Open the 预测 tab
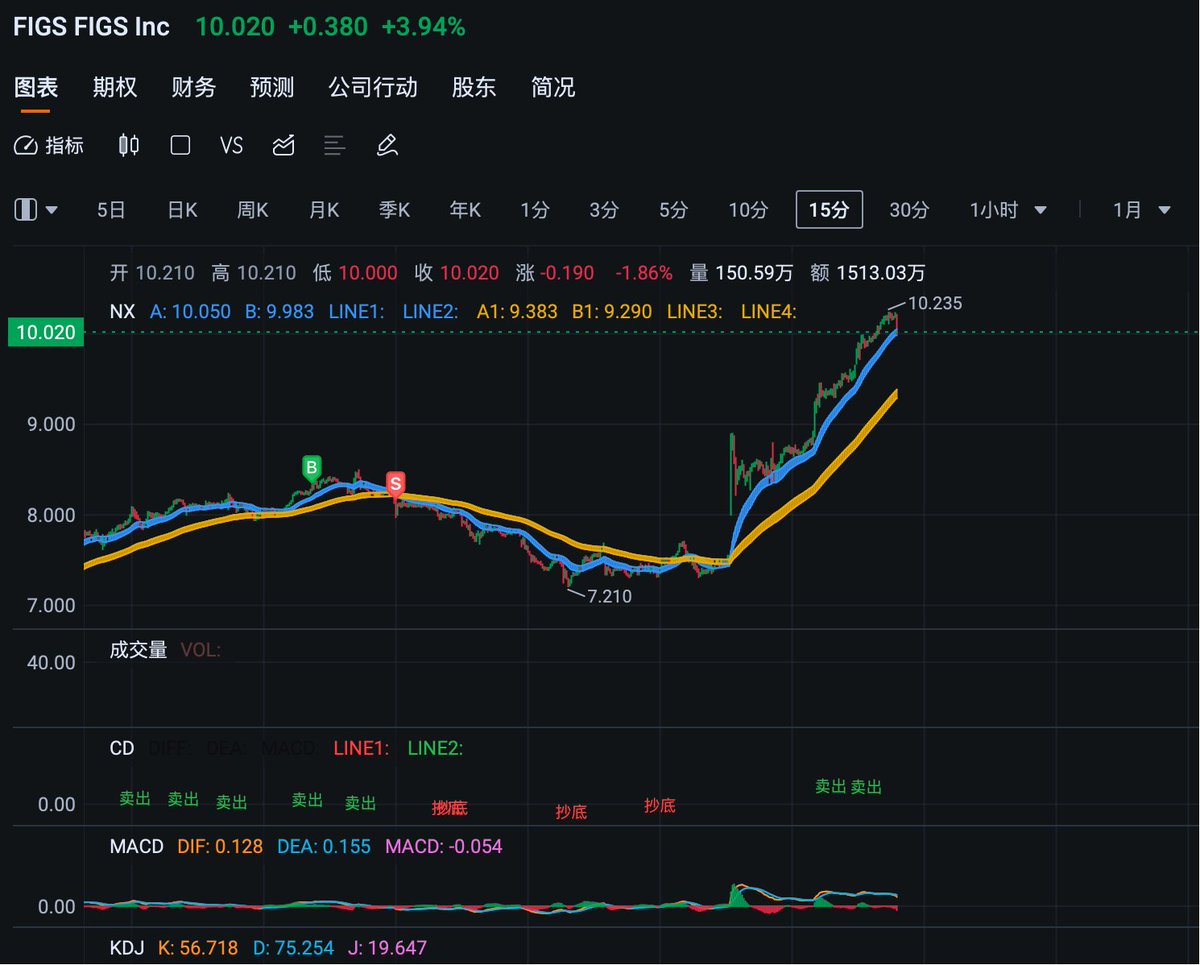 (272, 87)
